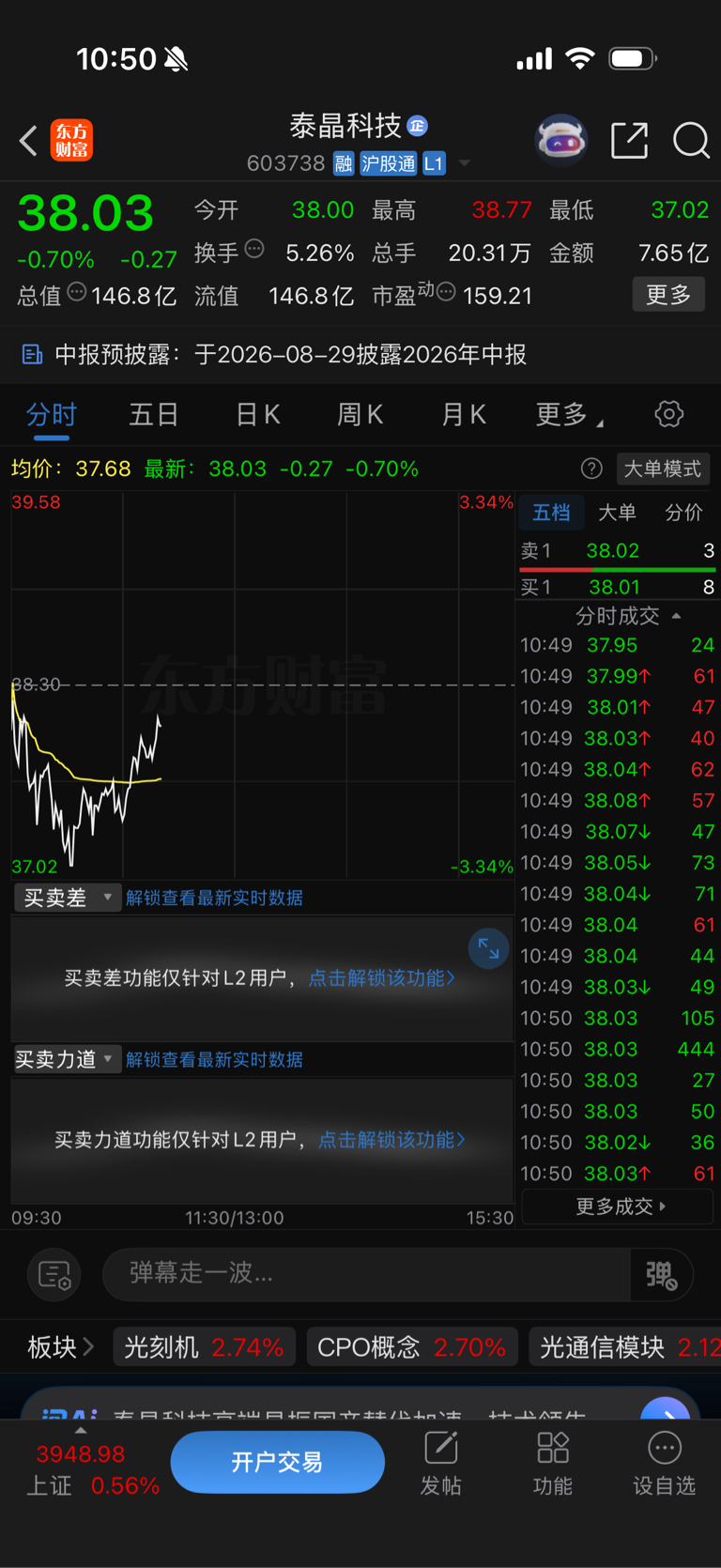Screen dimensions: 721x1568
Task: Open the 光刻机 sector chip
Action: pyautogui.click(x=204, y=1347)
